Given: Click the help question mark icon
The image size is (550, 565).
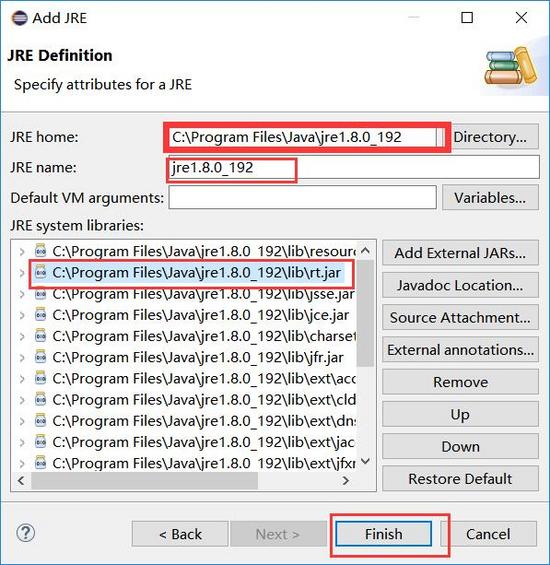Looking at the screenshot, I should point(26,533).
